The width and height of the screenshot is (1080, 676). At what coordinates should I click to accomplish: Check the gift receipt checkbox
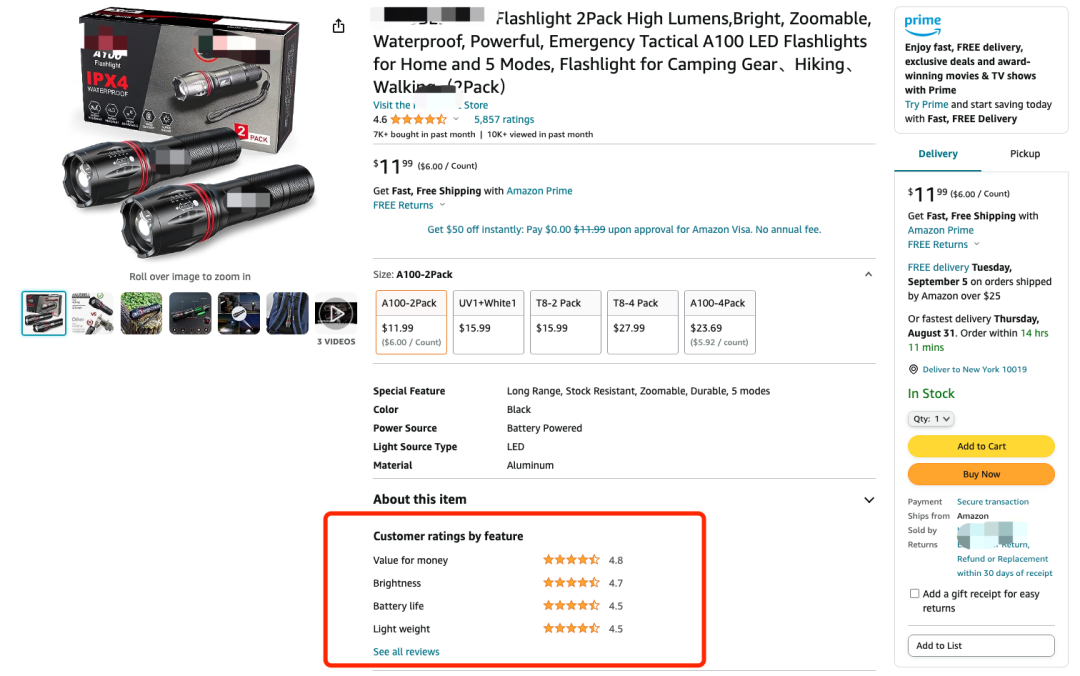[914, 593]
